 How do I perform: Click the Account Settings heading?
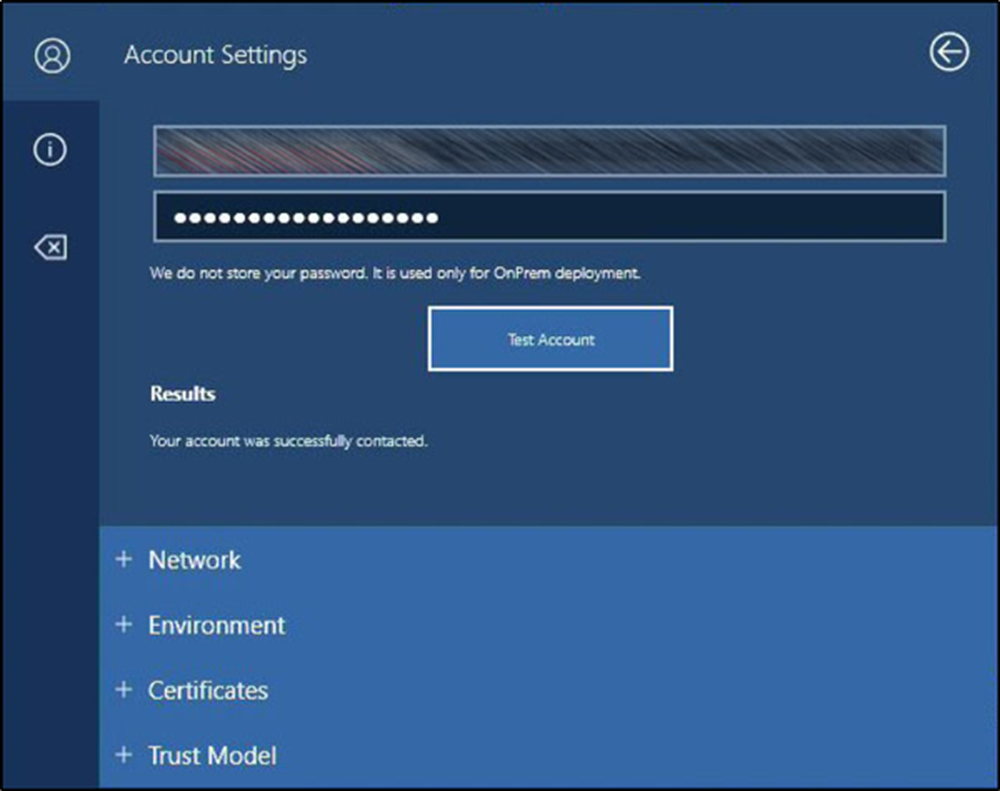[215, 55]
